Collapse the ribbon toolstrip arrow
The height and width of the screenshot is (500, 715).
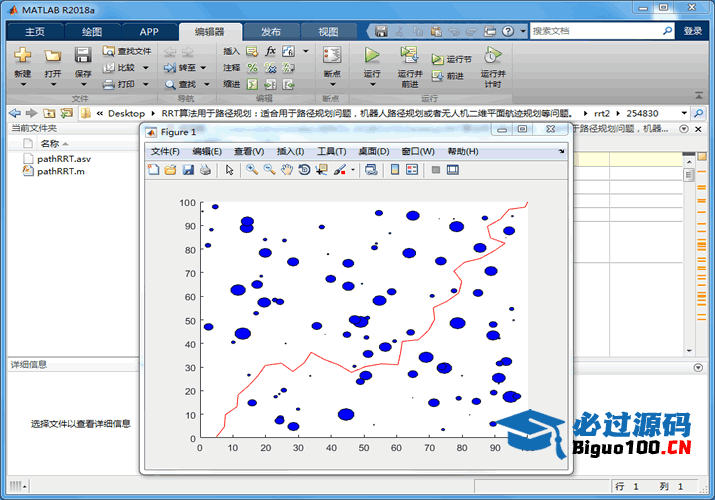point(699,95)
